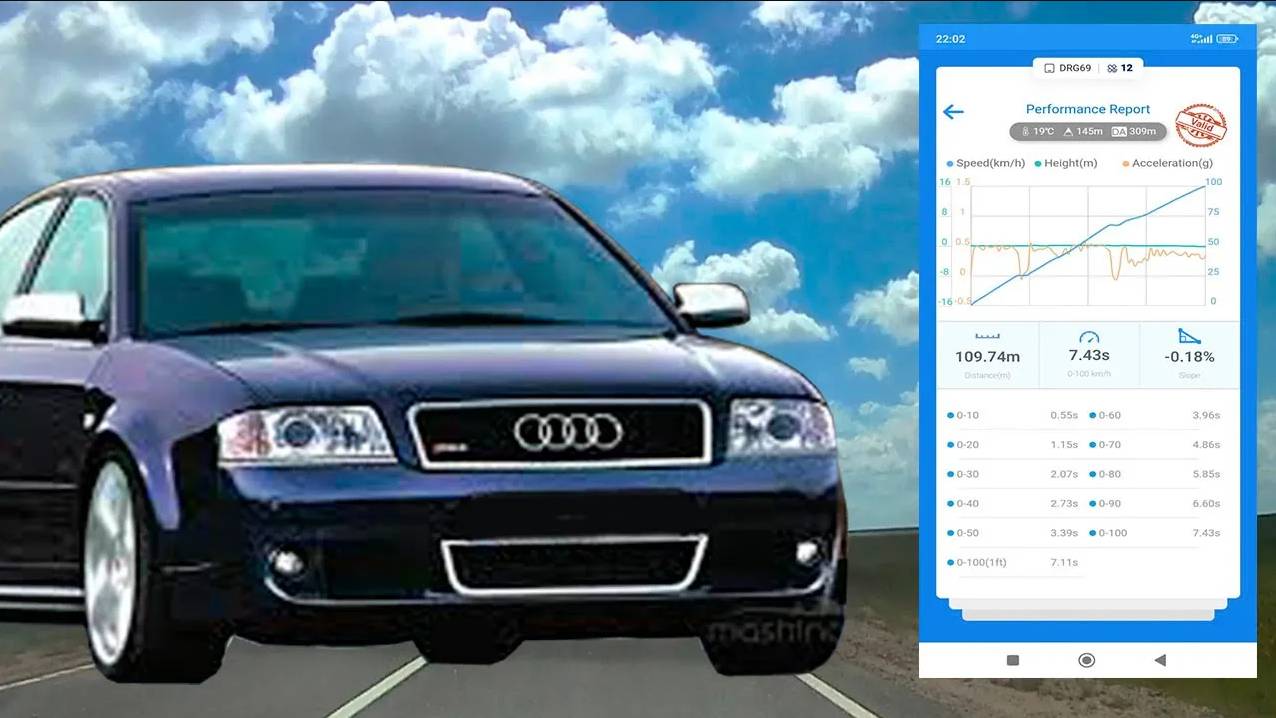
Task: Select the 0-60 split row
Action: [1154, 415]
